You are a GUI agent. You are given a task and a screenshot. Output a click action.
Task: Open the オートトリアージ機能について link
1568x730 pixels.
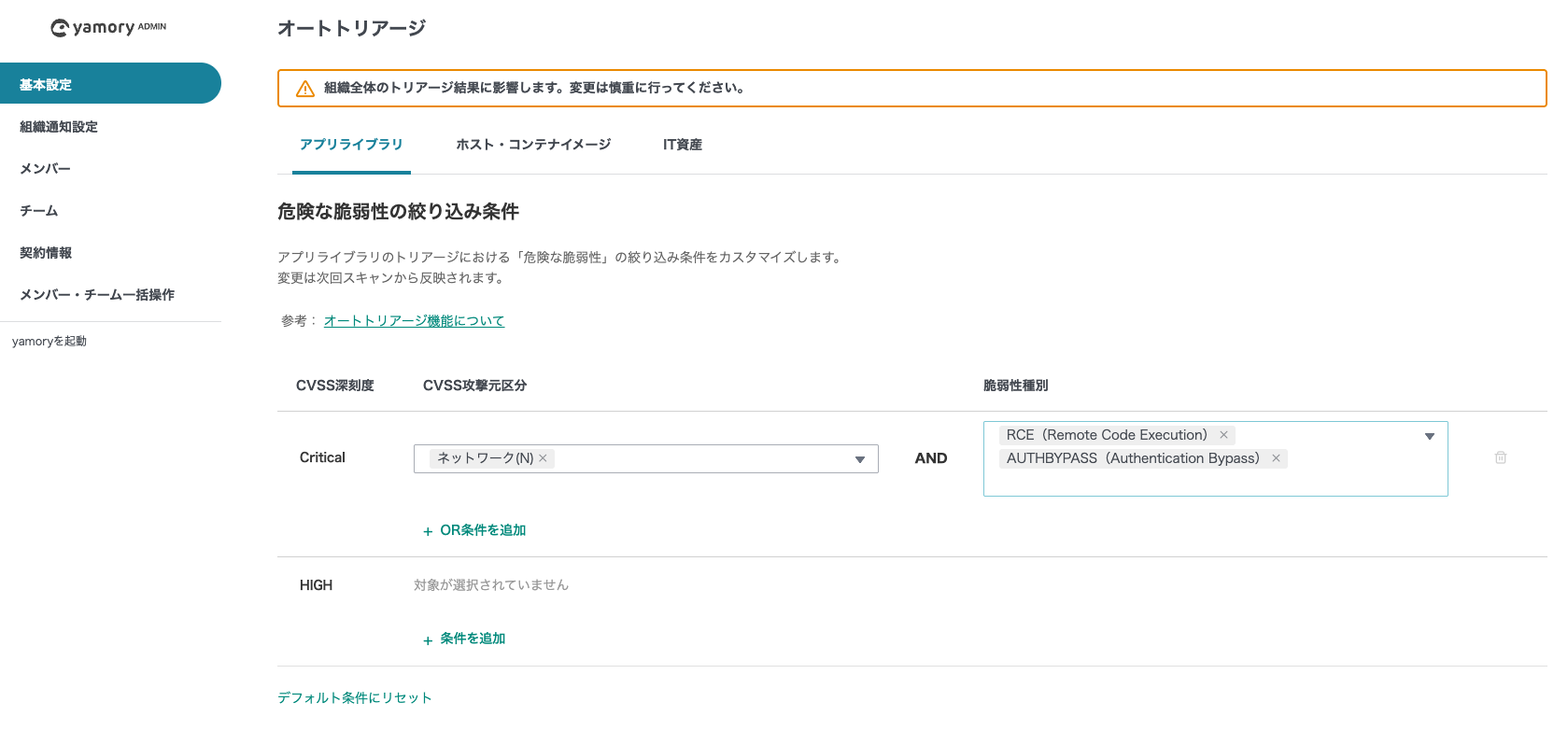coord(414,321)
